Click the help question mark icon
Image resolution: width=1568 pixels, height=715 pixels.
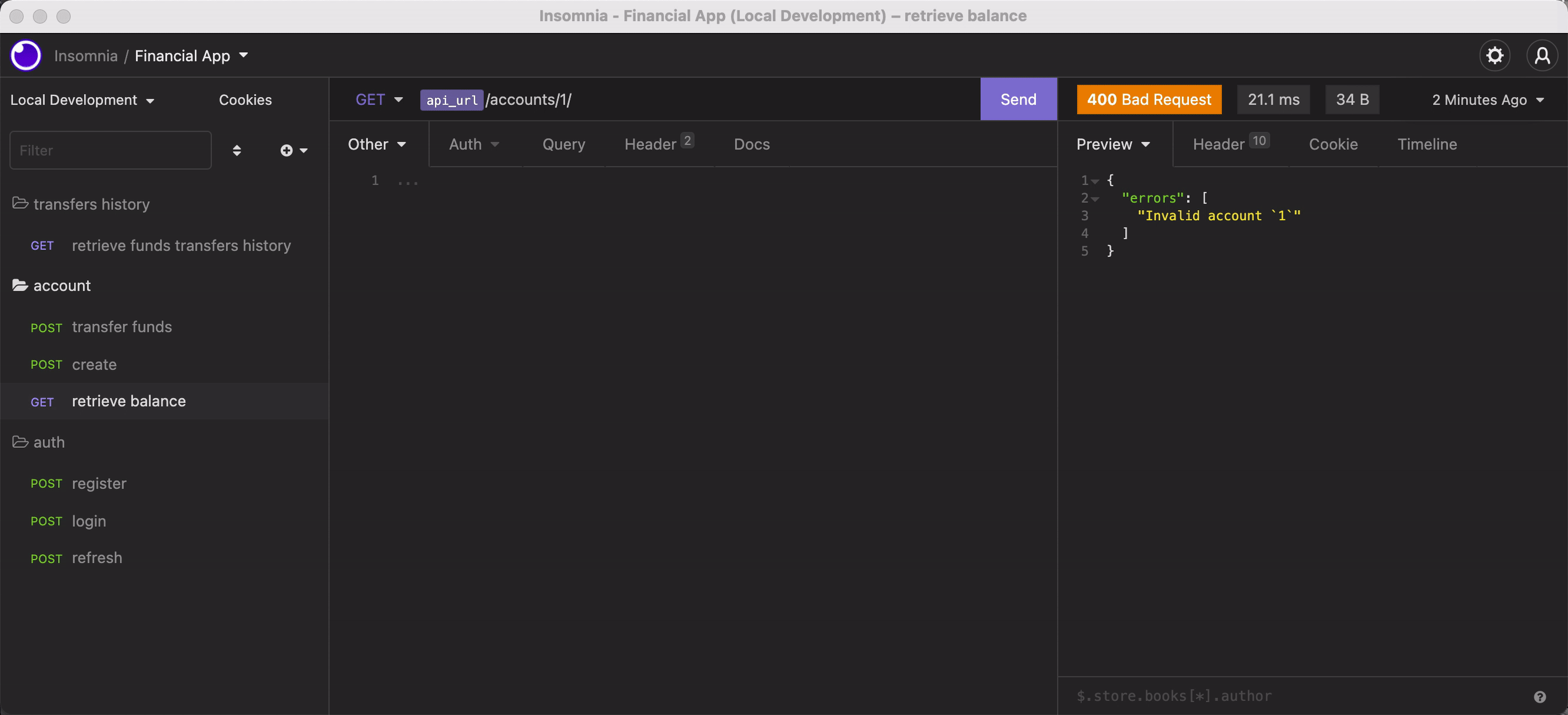pyautogui.click(x=1539, y=697)
